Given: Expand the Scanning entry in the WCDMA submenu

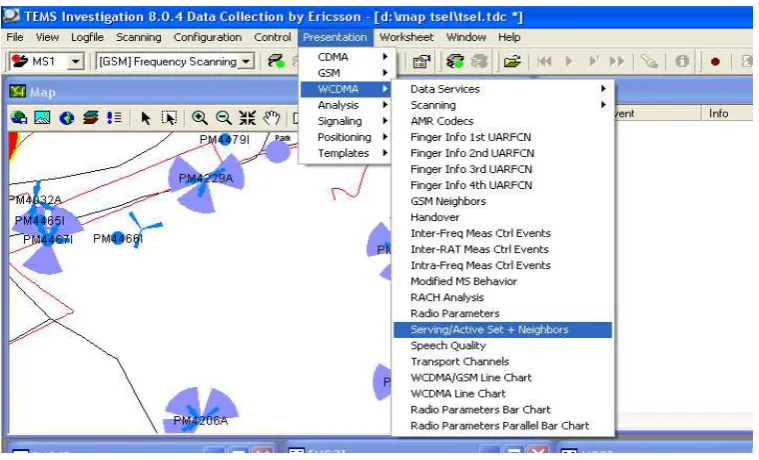Looking at the screenshot, I should 502,105.
